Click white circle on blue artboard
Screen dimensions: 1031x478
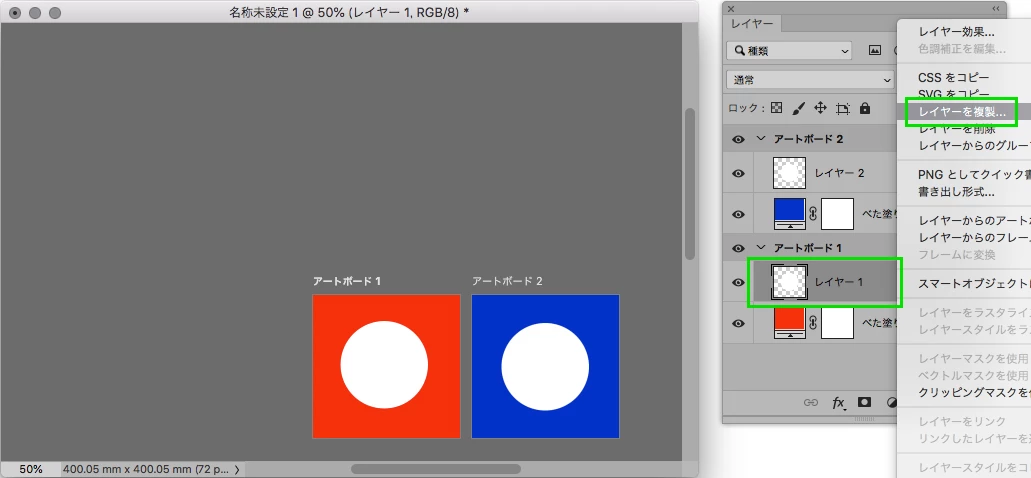[x=545, y=367]
